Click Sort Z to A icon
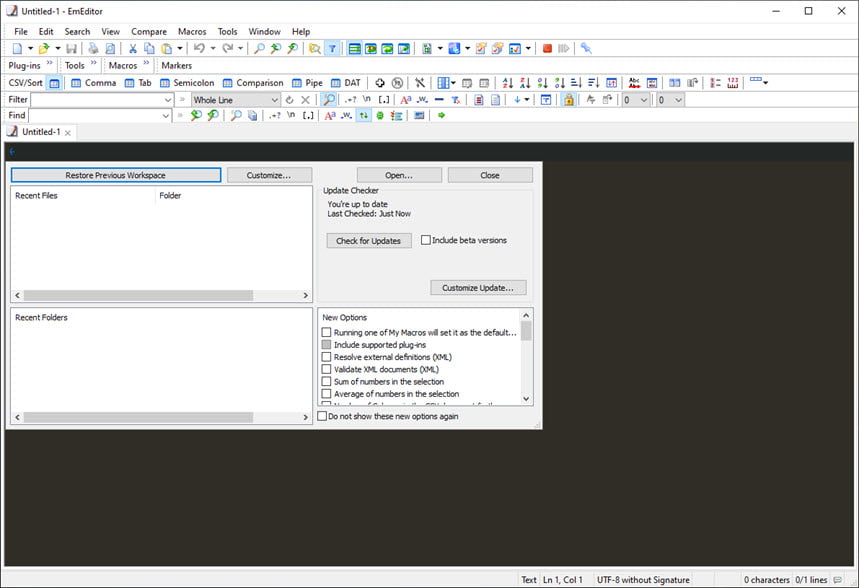Image resolution: width=859 pixels, height=588 pixels. tap(525, 83)
